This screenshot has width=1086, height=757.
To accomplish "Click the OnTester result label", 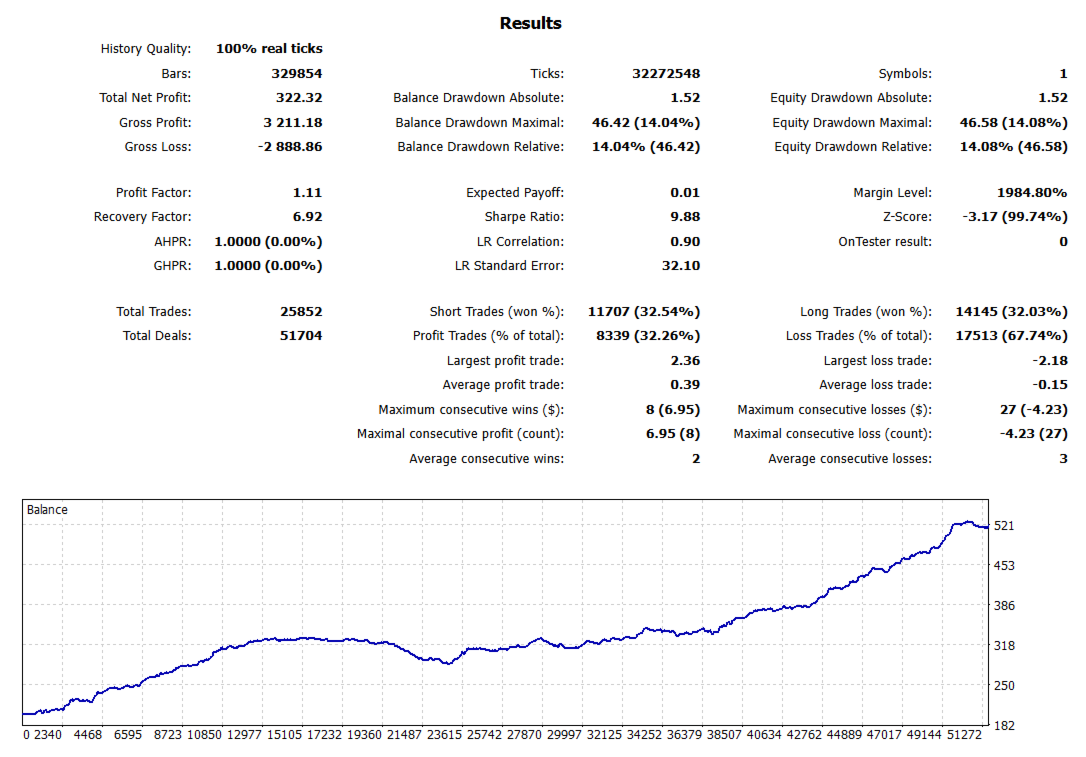I will coord(884,242).
